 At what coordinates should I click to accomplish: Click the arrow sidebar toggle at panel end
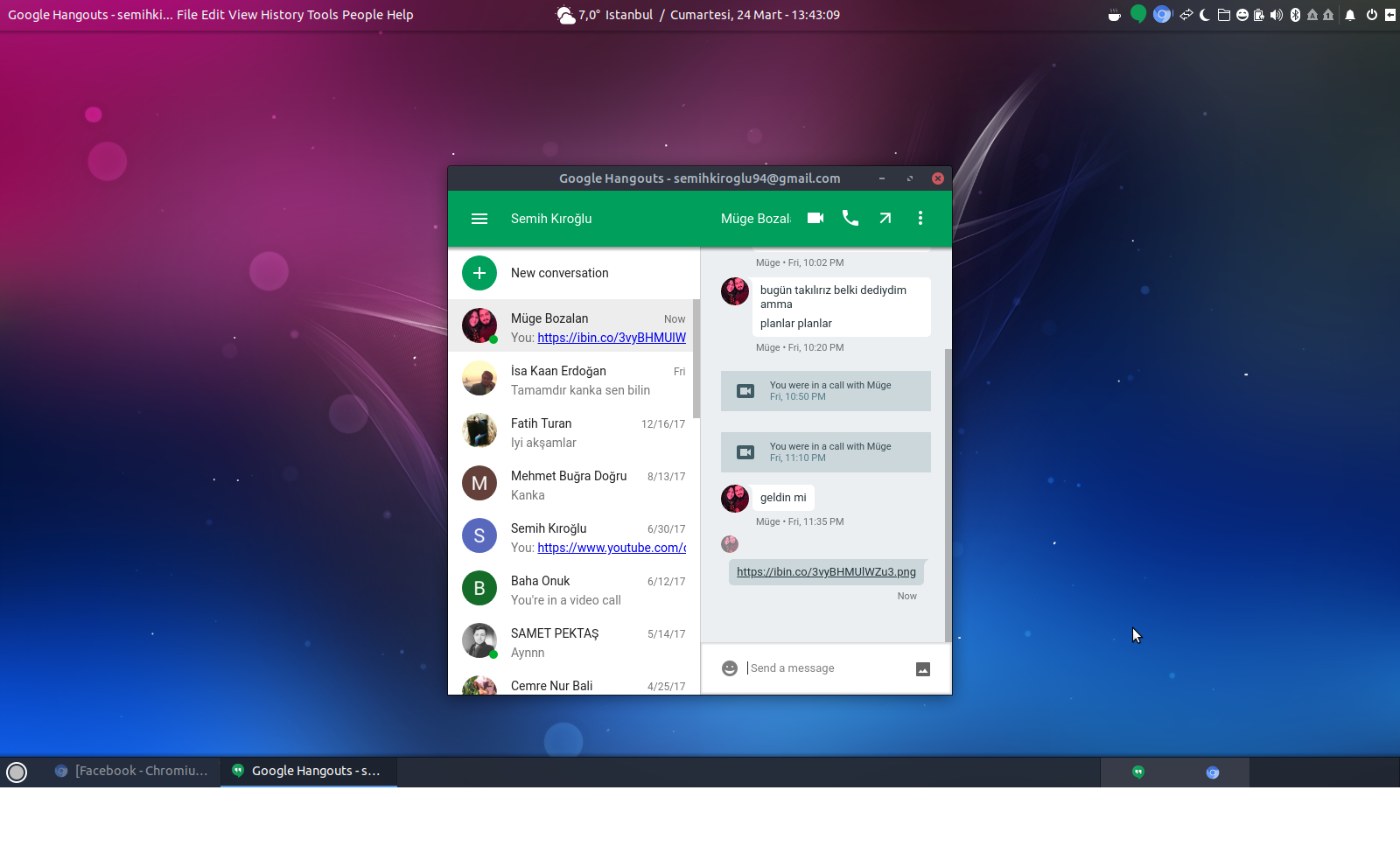click(x=1390, y=15)
